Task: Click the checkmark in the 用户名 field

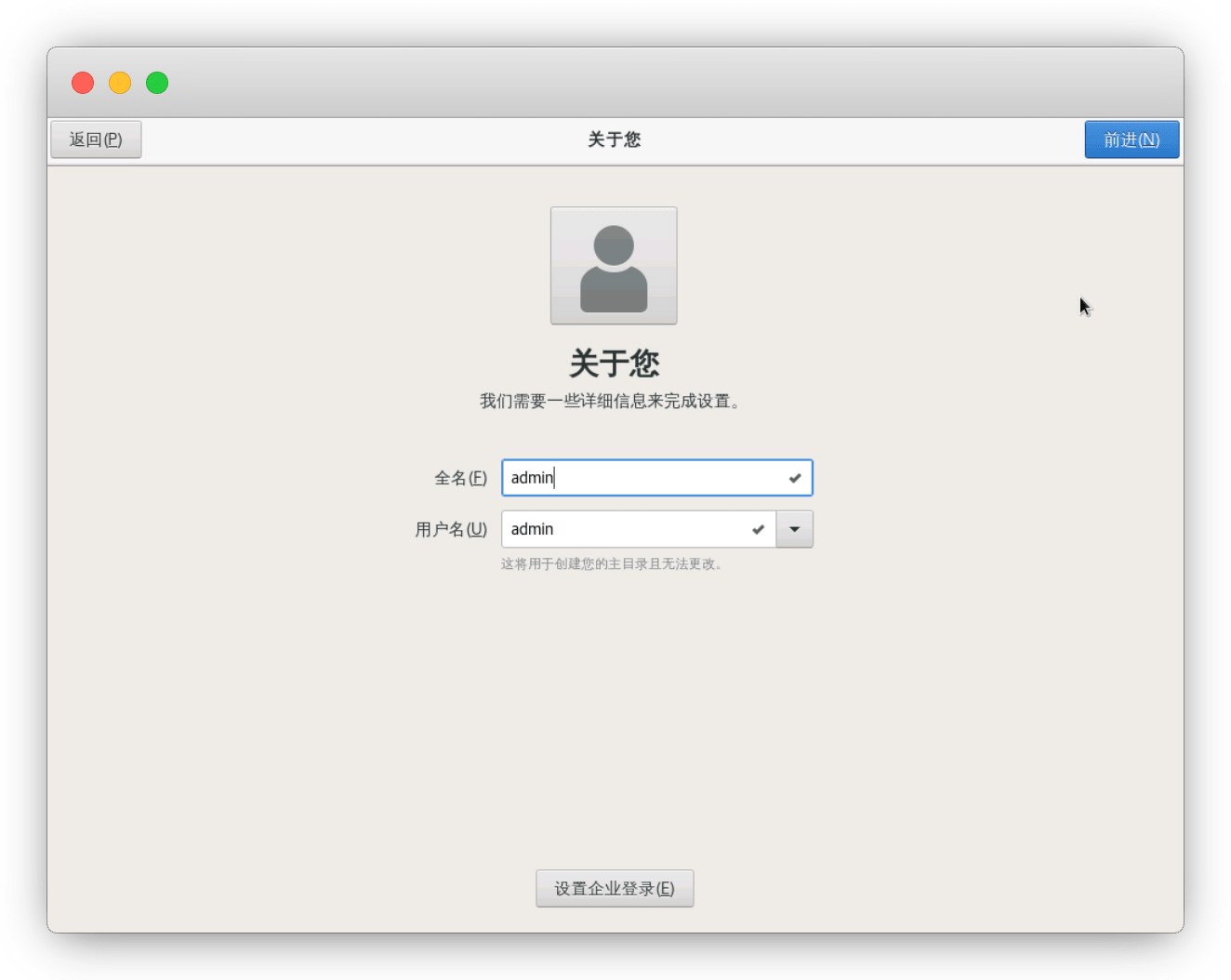Action: tap(759, 529)
